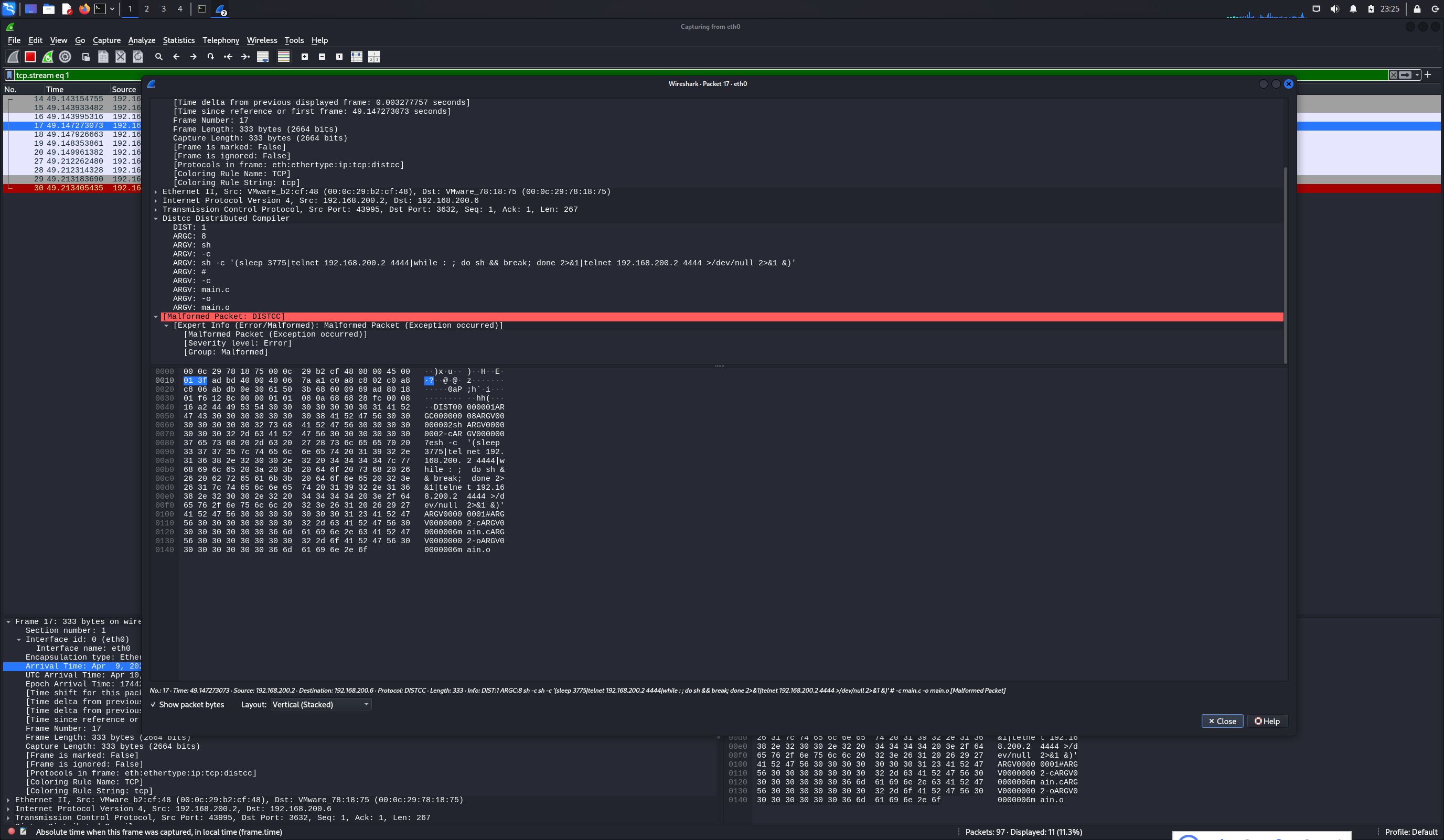Toggle packet list colorization

click(x=283, y=57)
